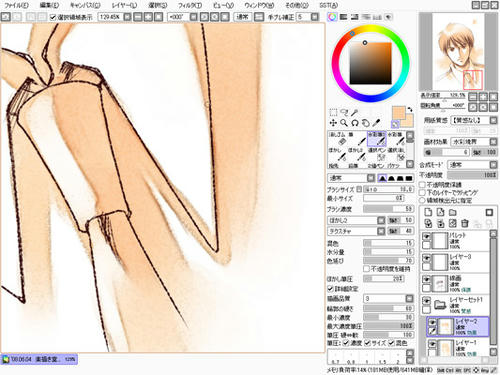This screenshot has width=500, height=375.
Task: Open the 手ブレ補正 stabilizer dropdown
Action: 315,17
